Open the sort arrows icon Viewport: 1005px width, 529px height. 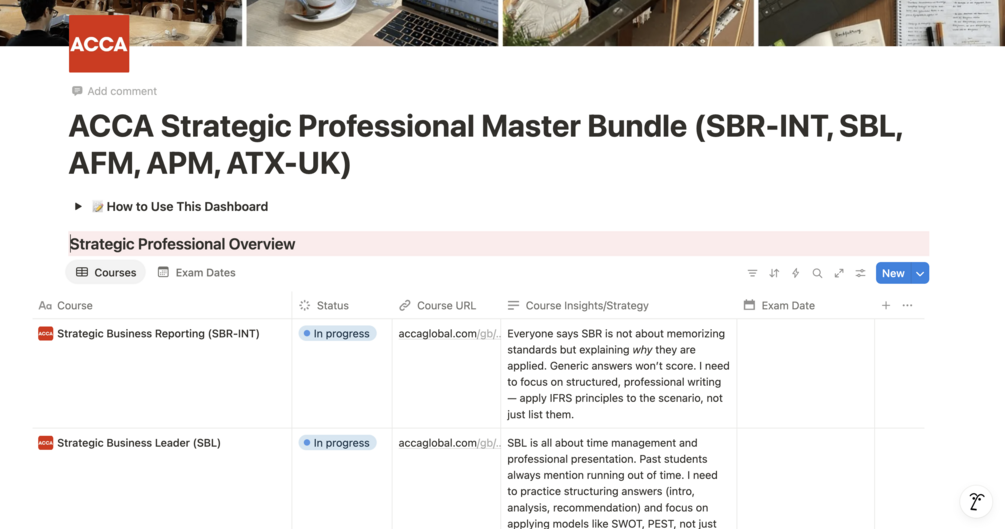tap(774, 273)
